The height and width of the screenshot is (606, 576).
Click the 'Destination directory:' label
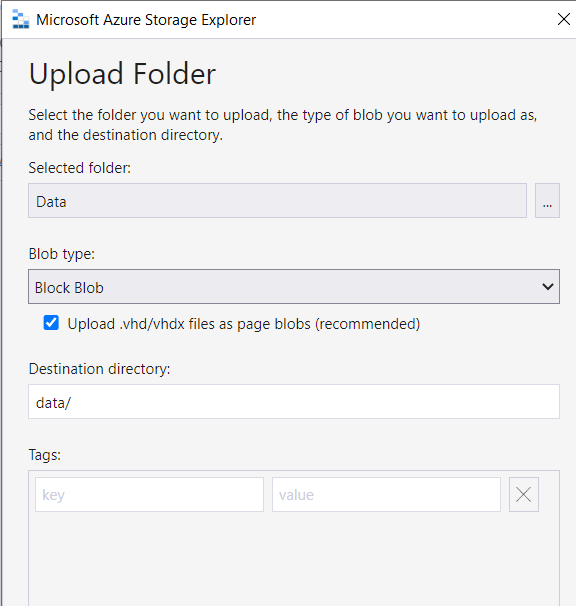tap(99, 369)
